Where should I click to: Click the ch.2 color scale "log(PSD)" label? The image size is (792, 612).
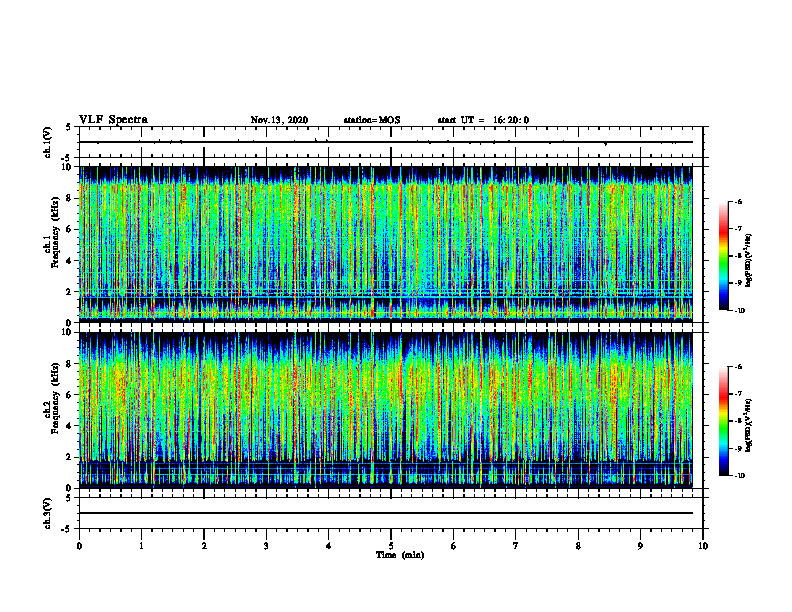coord(749,426)
